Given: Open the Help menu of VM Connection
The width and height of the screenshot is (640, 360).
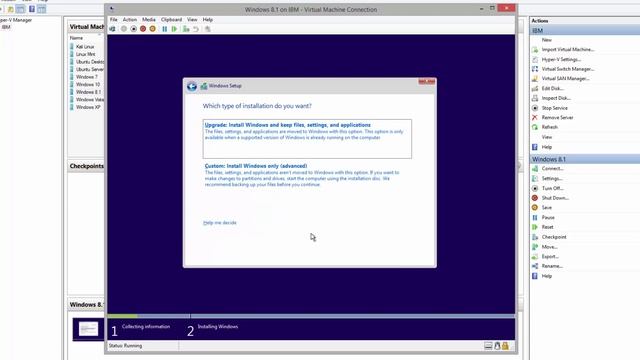Looking at the screenshot, I should (x=208, y=20).
